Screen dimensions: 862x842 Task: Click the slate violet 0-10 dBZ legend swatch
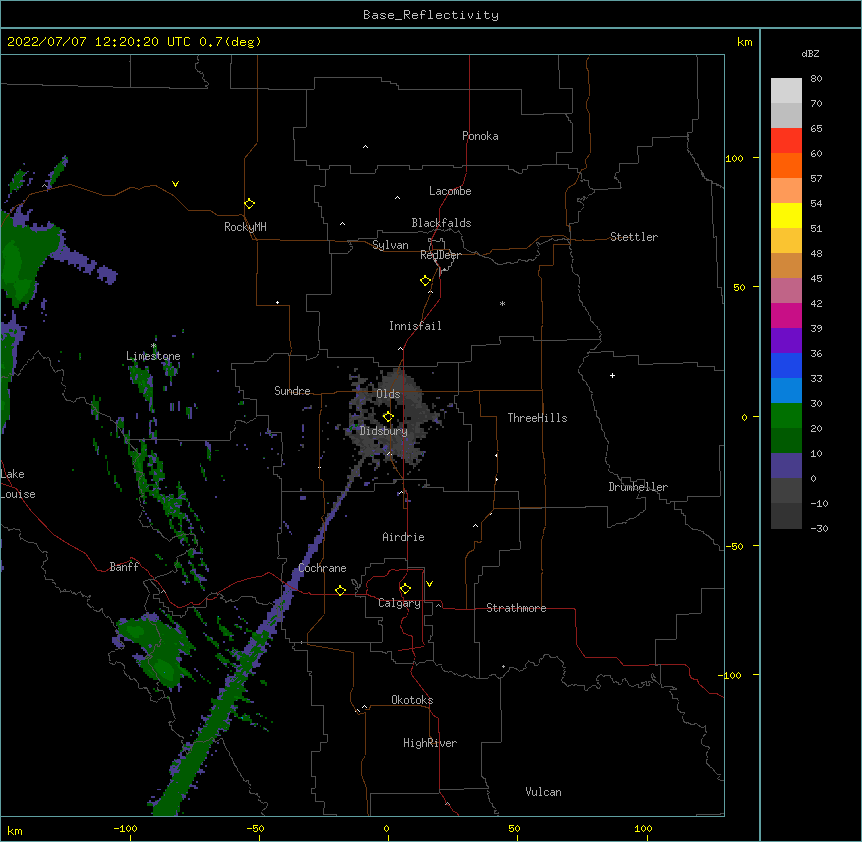point(786,466)
